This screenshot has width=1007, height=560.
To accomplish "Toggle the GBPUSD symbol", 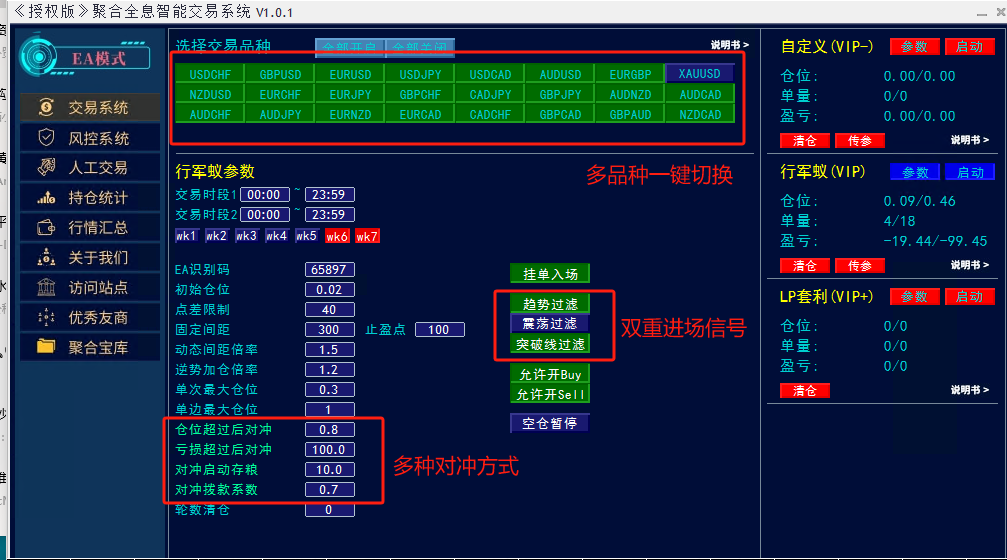I will (x=280, y=74).
